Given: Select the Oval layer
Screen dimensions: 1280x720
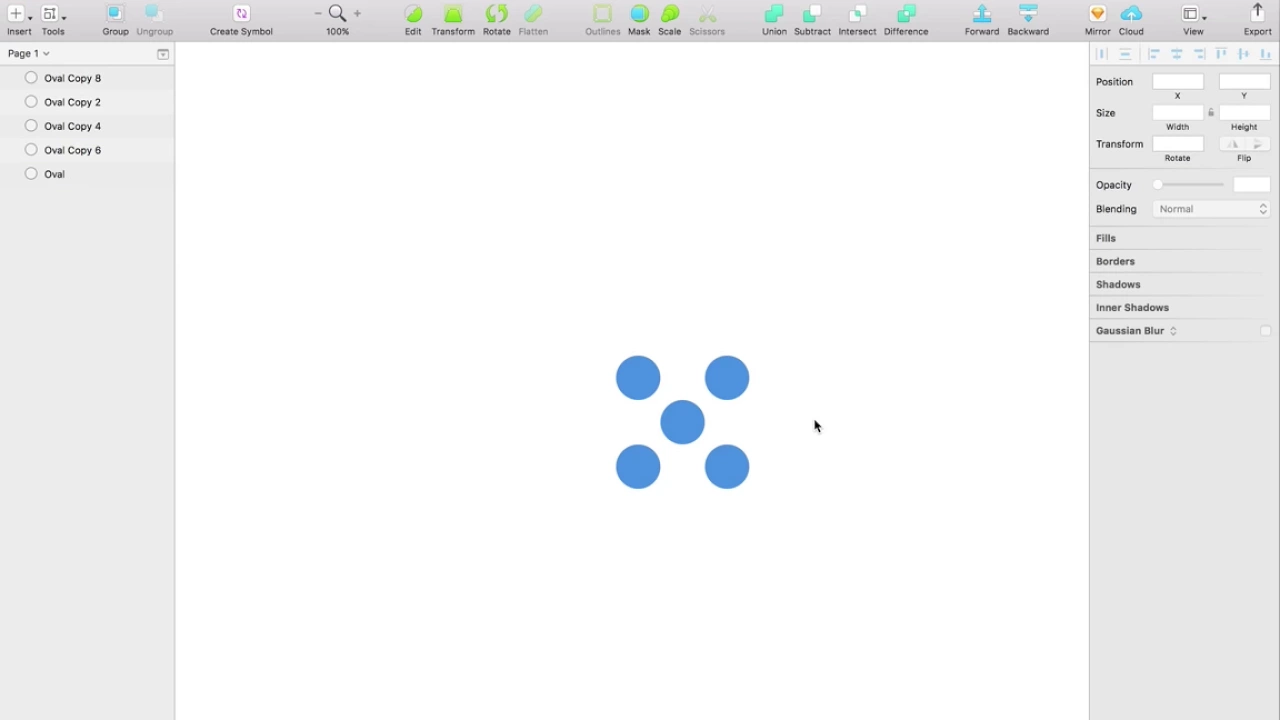Looking at the screenshot, I should (x=87, y=174).
